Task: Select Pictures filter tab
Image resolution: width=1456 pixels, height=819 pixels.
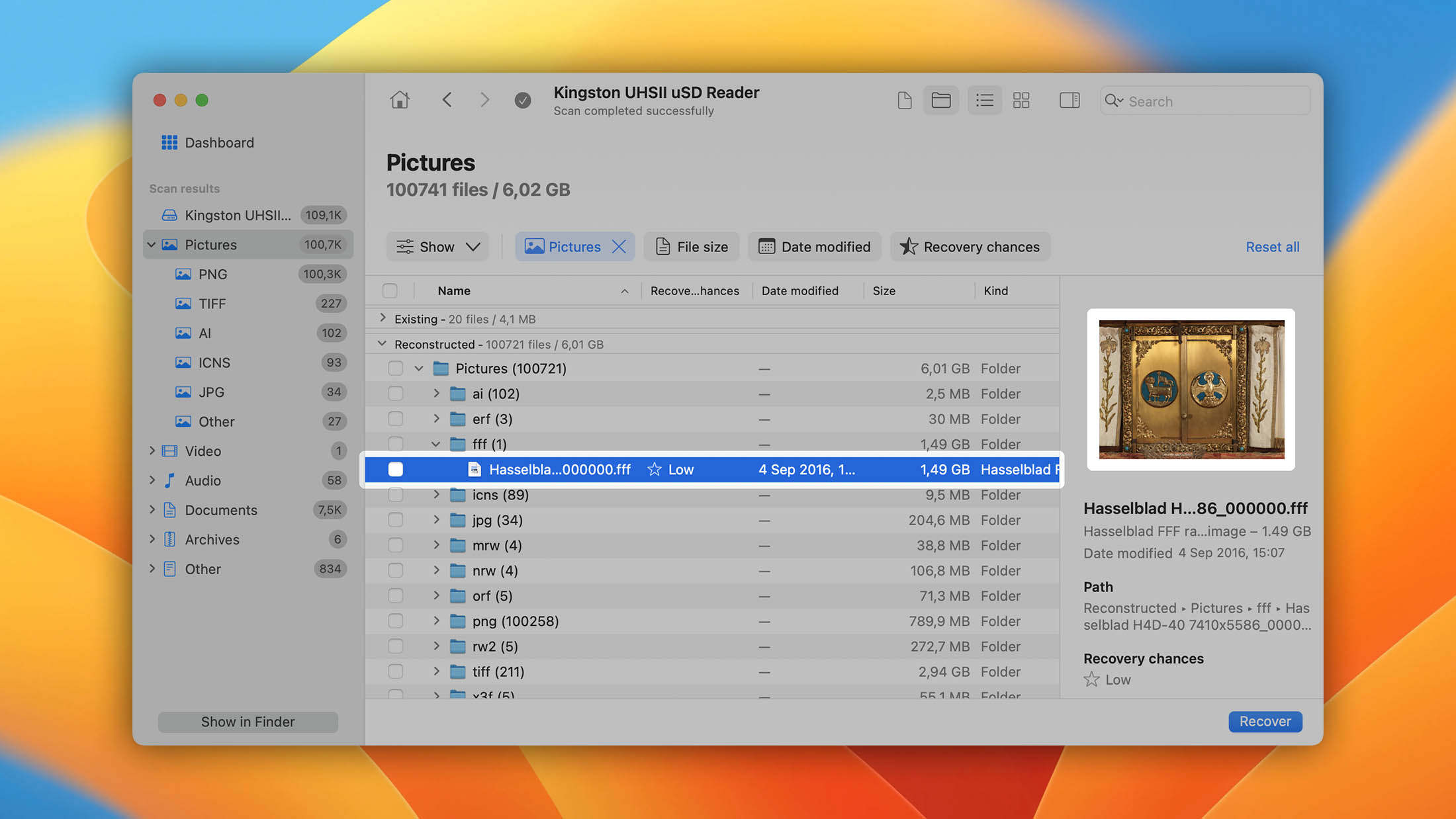Action: tap(575, 247)
